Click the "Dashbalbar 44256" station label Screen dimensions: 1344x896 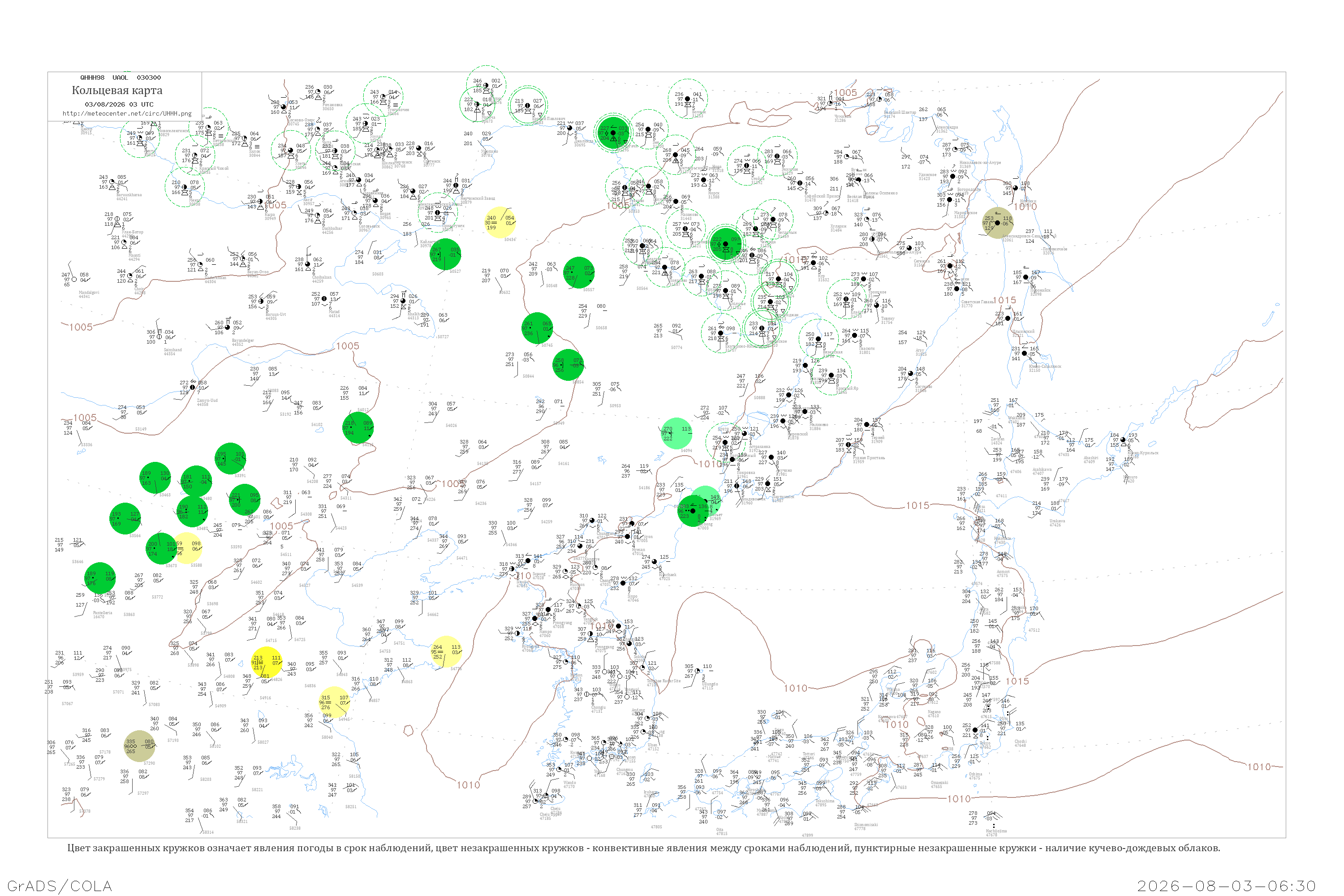pos(332,230)
